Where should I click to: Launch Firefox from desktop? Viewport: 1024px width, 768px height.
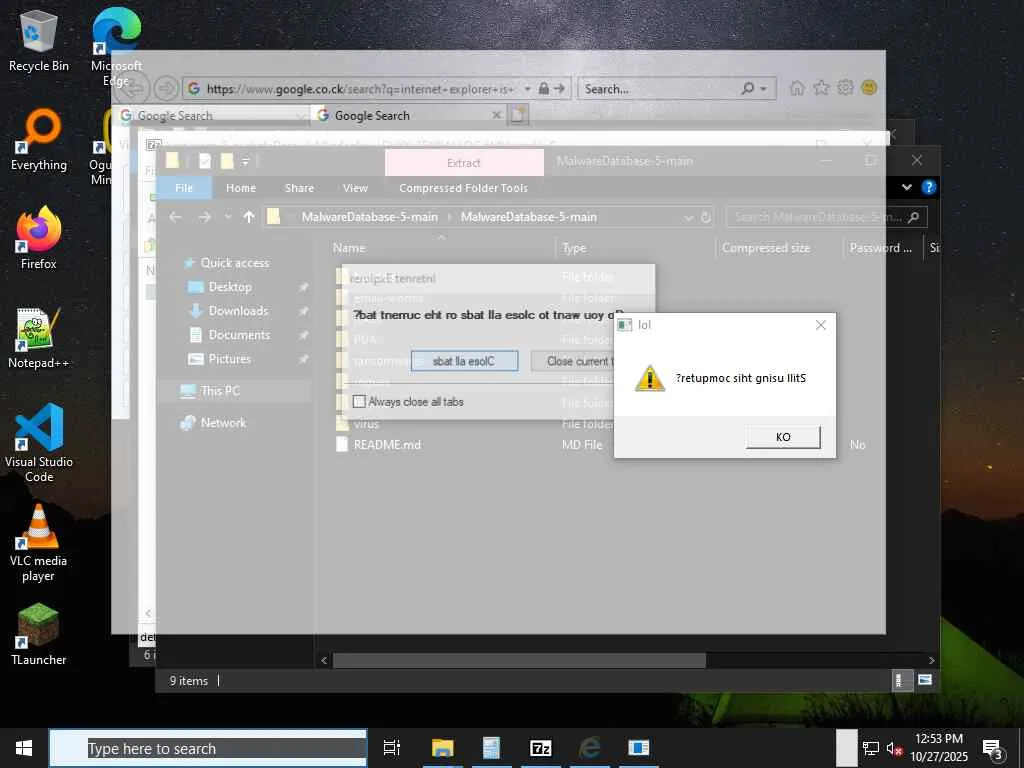pos(39,238)
